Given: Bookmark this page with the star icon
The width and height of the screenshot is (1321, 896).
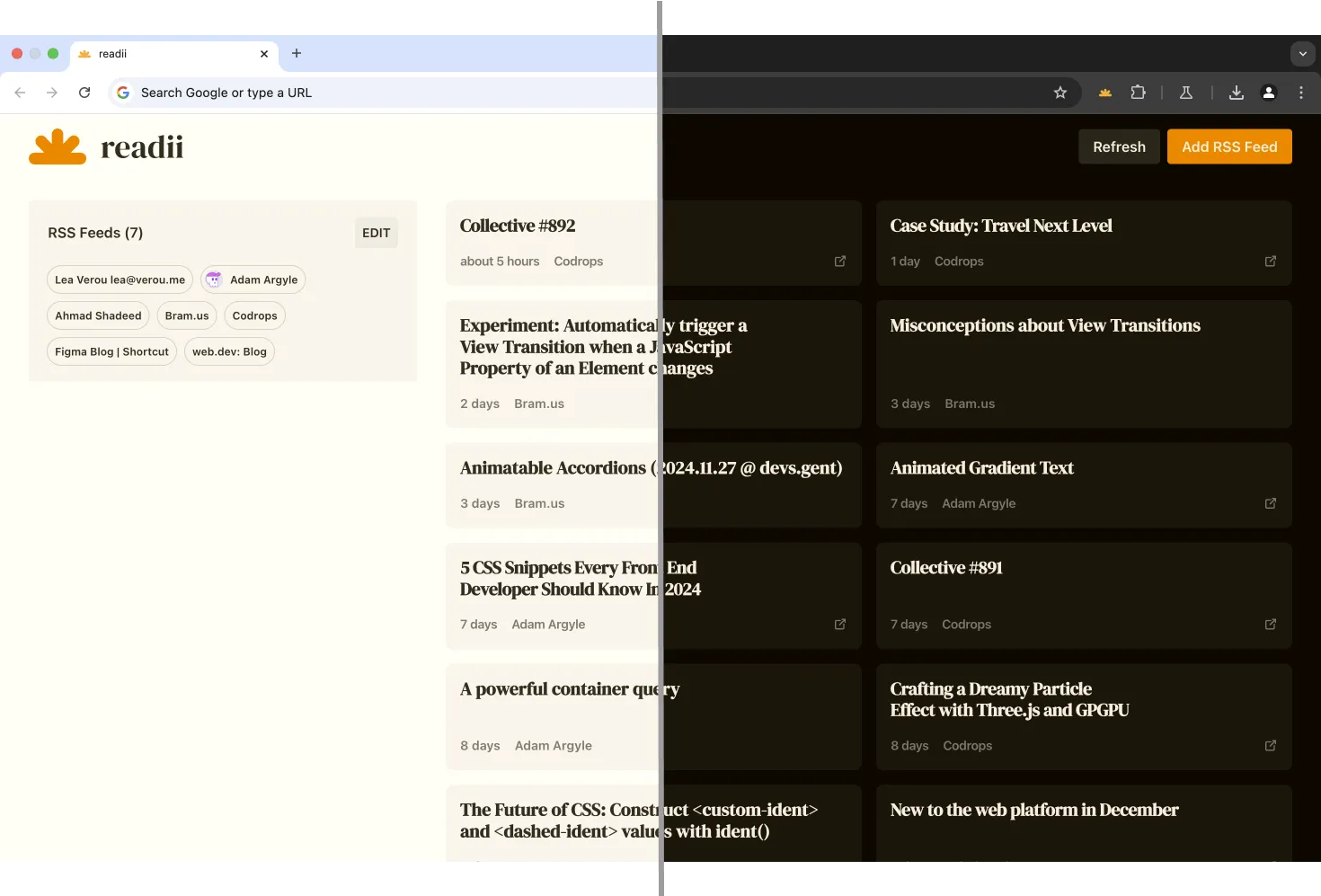Looking at the screenshot, I should point(1060,93).
